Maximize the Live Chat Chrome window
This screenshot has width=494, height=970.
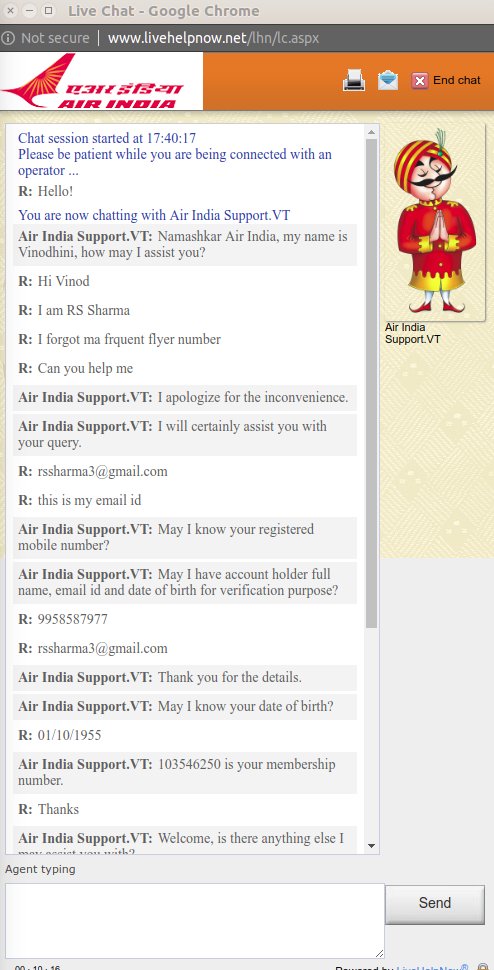pyautogui.click(x=48, y=11)
